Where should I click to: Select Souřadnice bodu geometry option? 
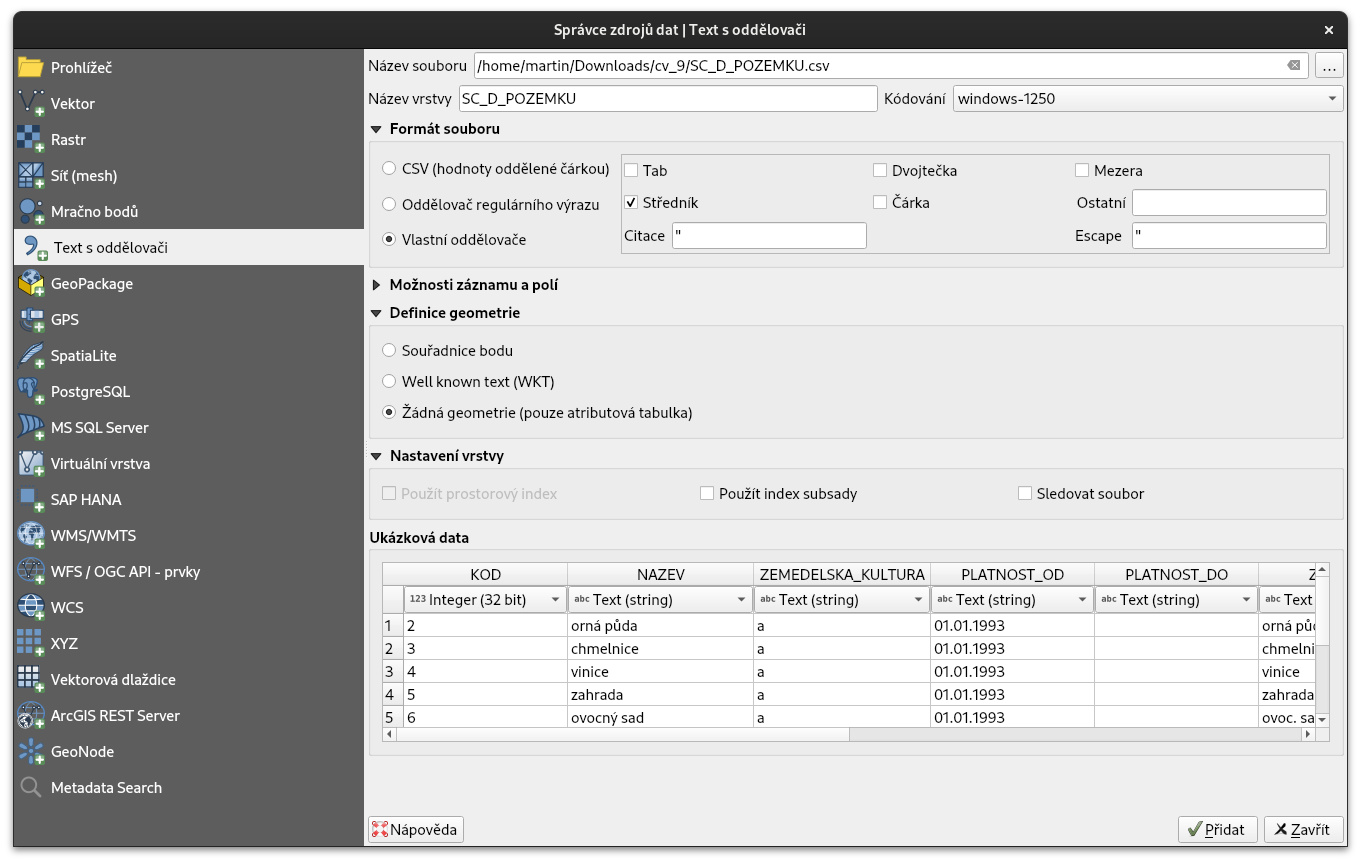389,351
